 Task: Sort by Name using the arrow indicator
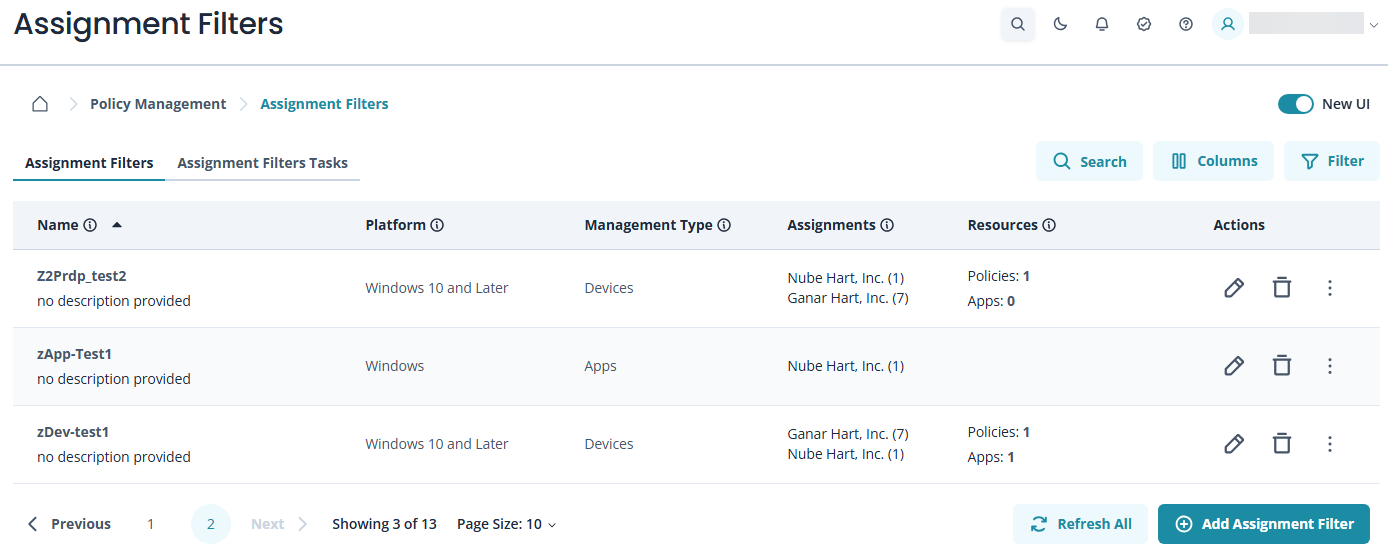coord(117,225)
